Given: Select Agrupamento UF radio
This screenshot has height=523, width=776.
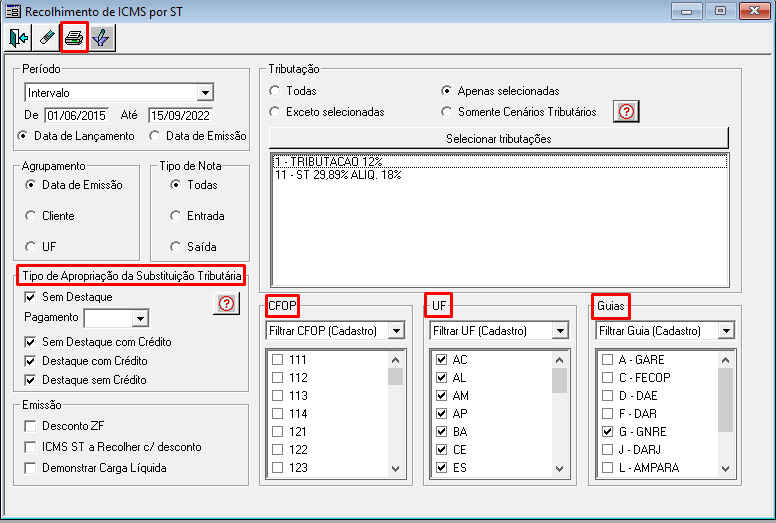Looking at the screenshot, I should tap(31, 246).
